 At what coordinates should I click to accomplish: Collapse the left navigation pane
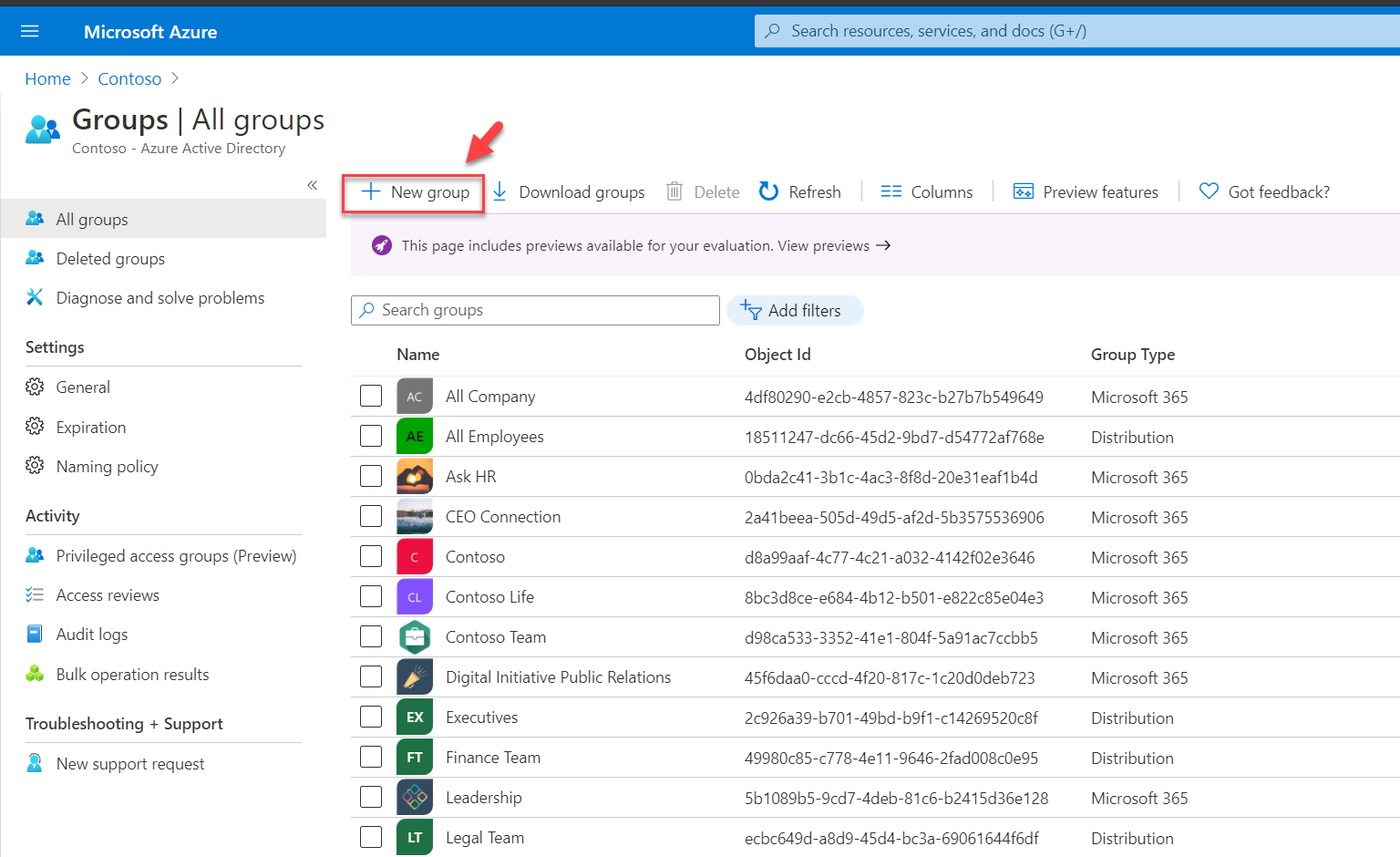(313, 185)
